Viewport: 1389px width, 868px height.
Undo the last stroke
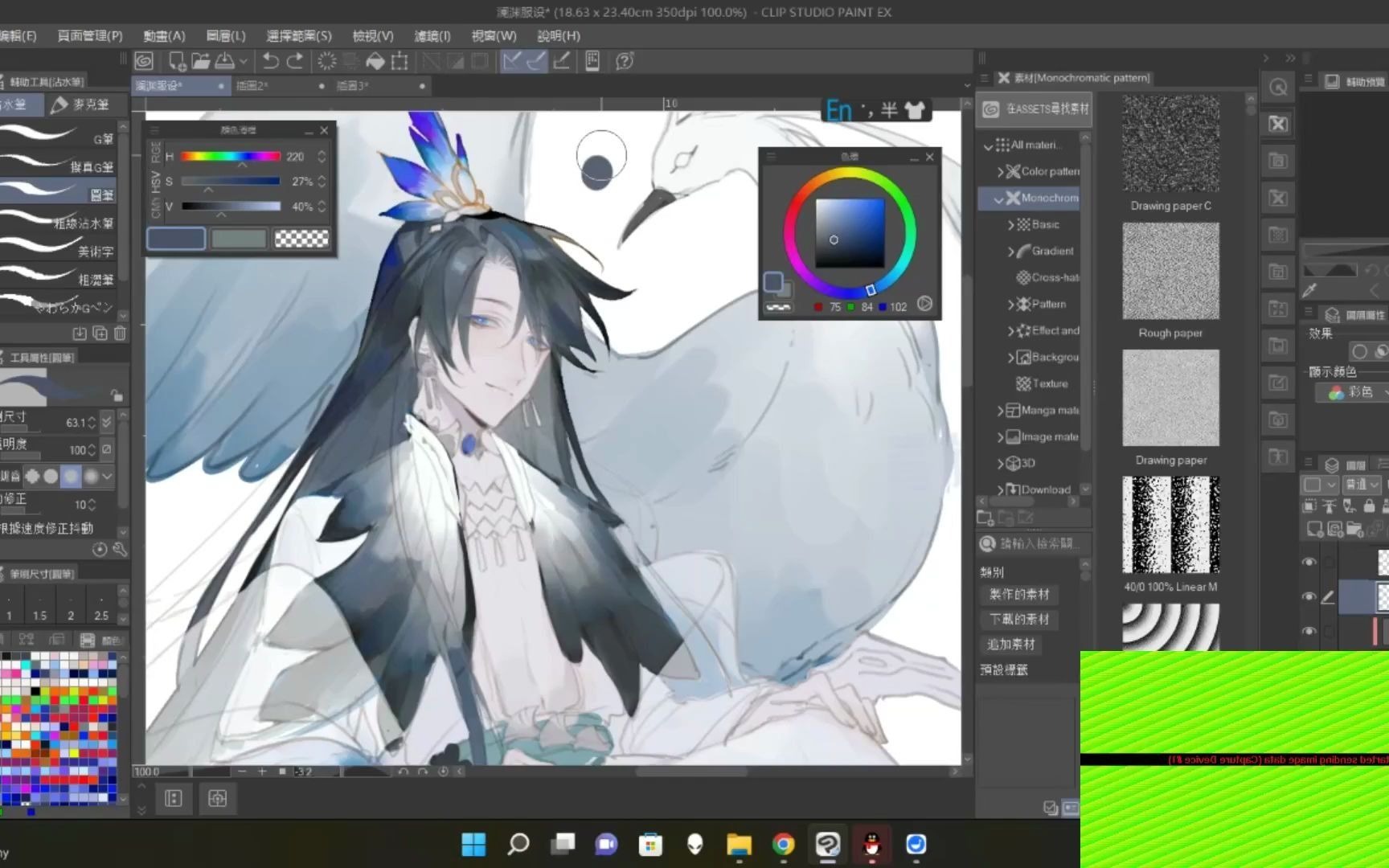click(271, 61)
